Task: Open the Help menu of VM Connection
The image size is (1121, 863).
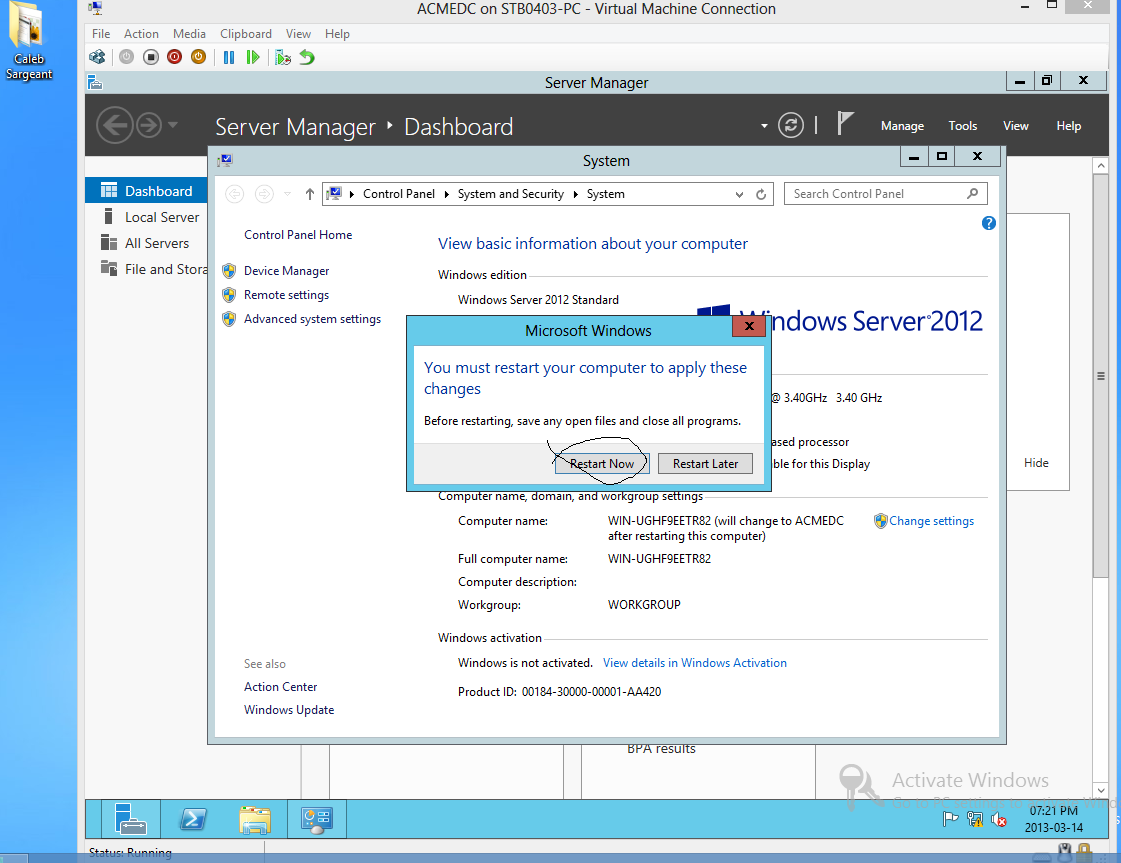Action: coord(337,34)
